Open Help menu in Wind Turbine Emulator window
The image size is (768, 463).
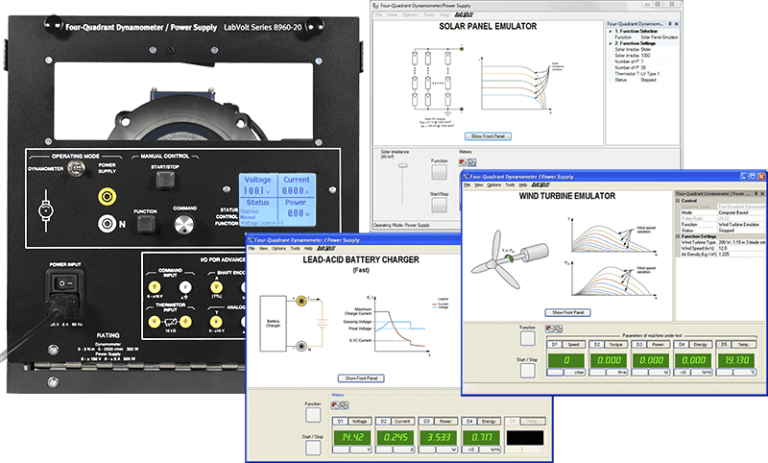[x=523, y=185]
